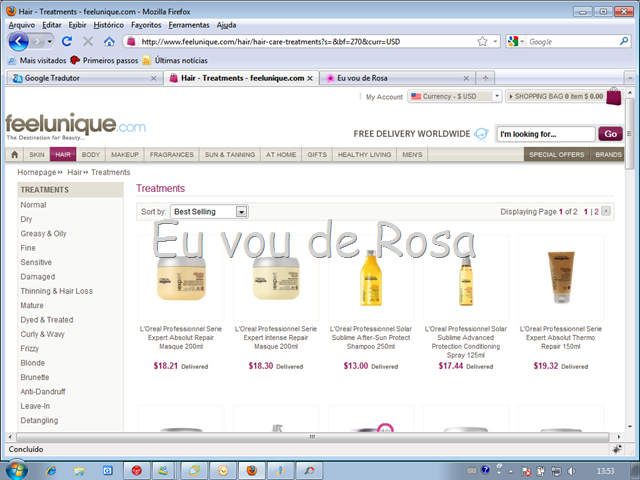Click the vertical scrollbar down arrow
The image size is (640, 480).
pyautogui.click(x=629, y=427)
